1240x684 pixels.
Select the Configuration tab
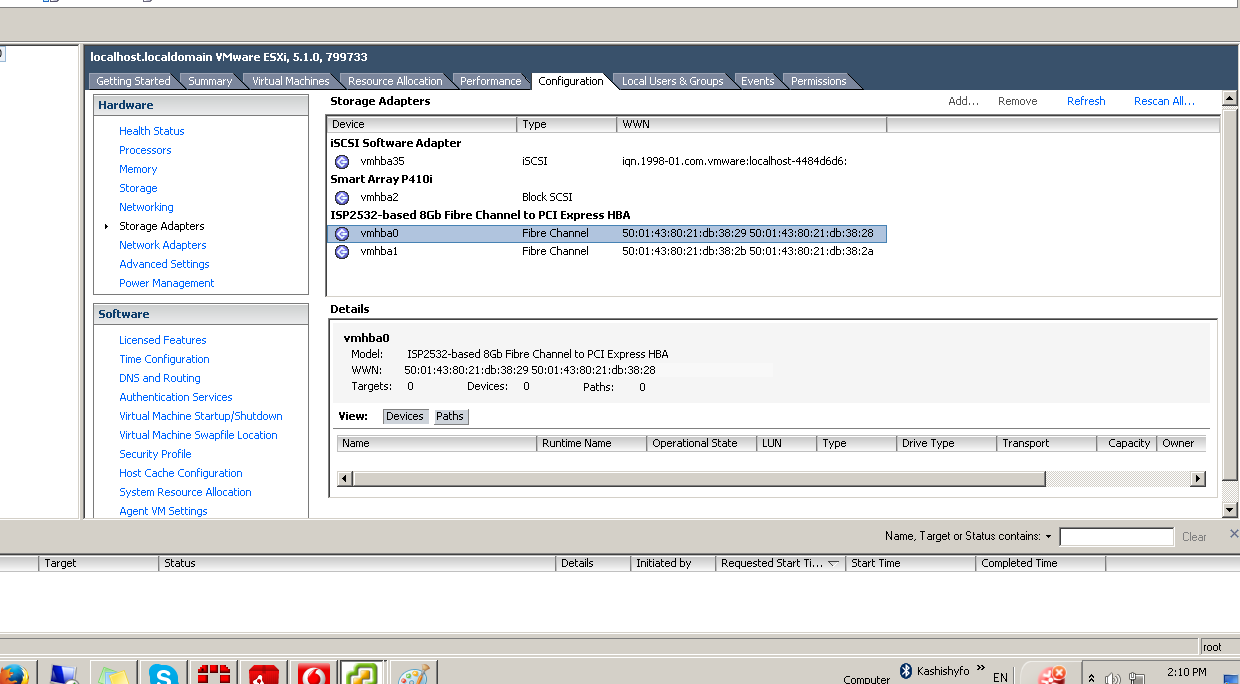point(571,81)
